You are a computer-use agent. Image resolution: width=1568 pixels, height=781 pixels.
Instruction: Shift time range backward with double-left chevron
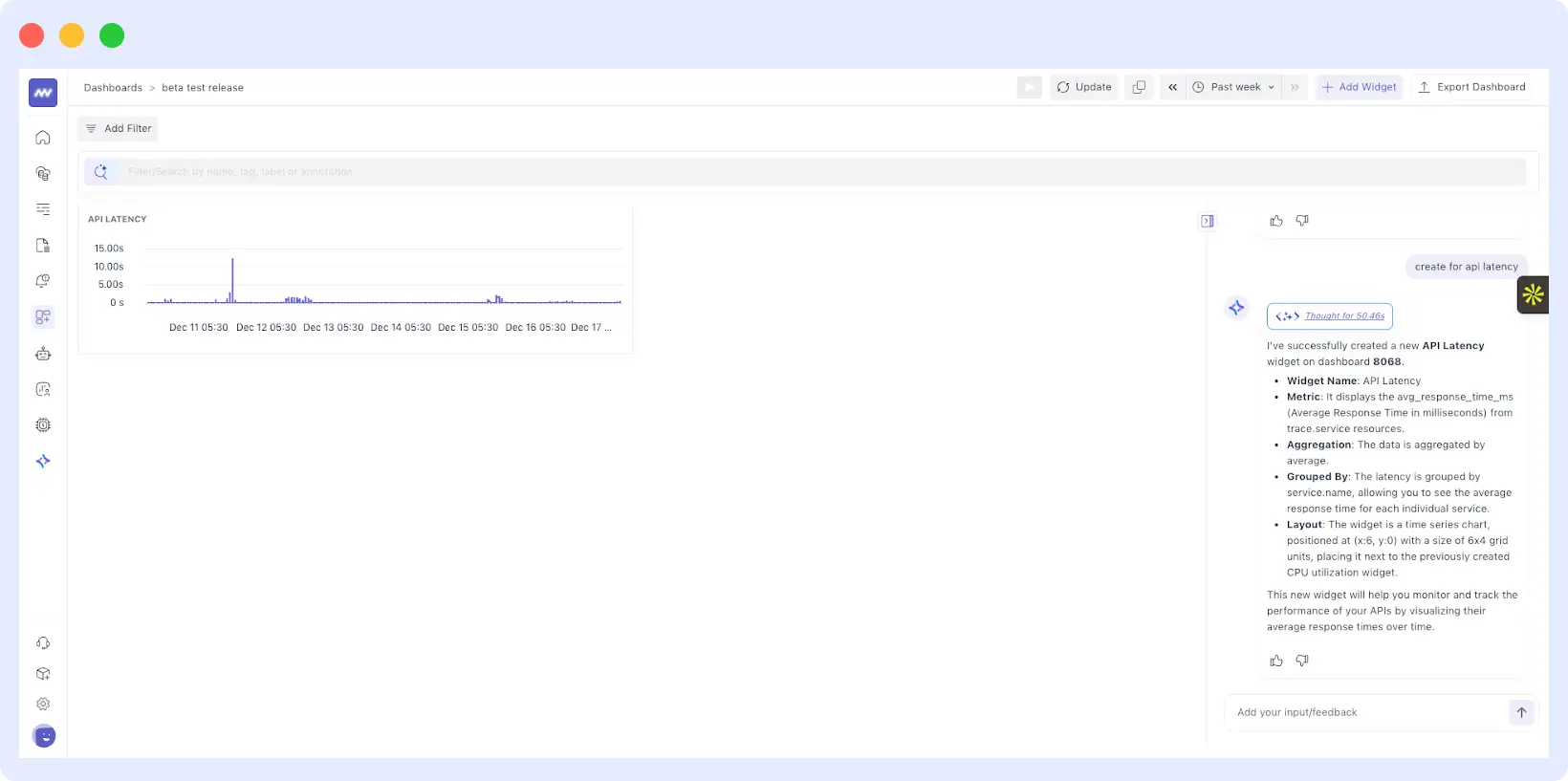pyautogui.click(x=1172, y=87)
